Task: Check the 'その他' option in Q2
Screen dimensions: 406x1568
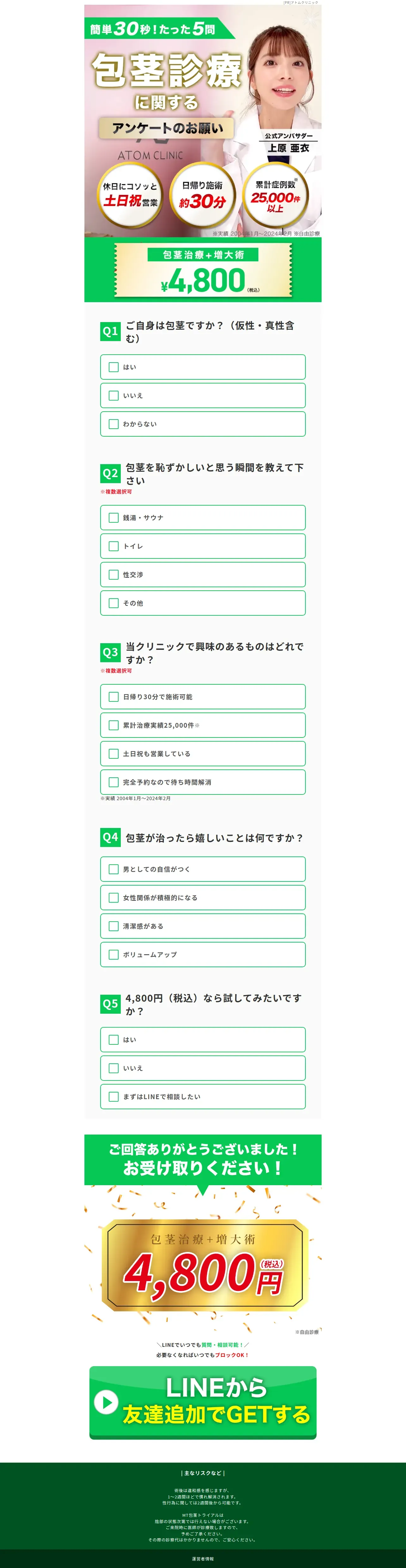Action: point(114,603)
